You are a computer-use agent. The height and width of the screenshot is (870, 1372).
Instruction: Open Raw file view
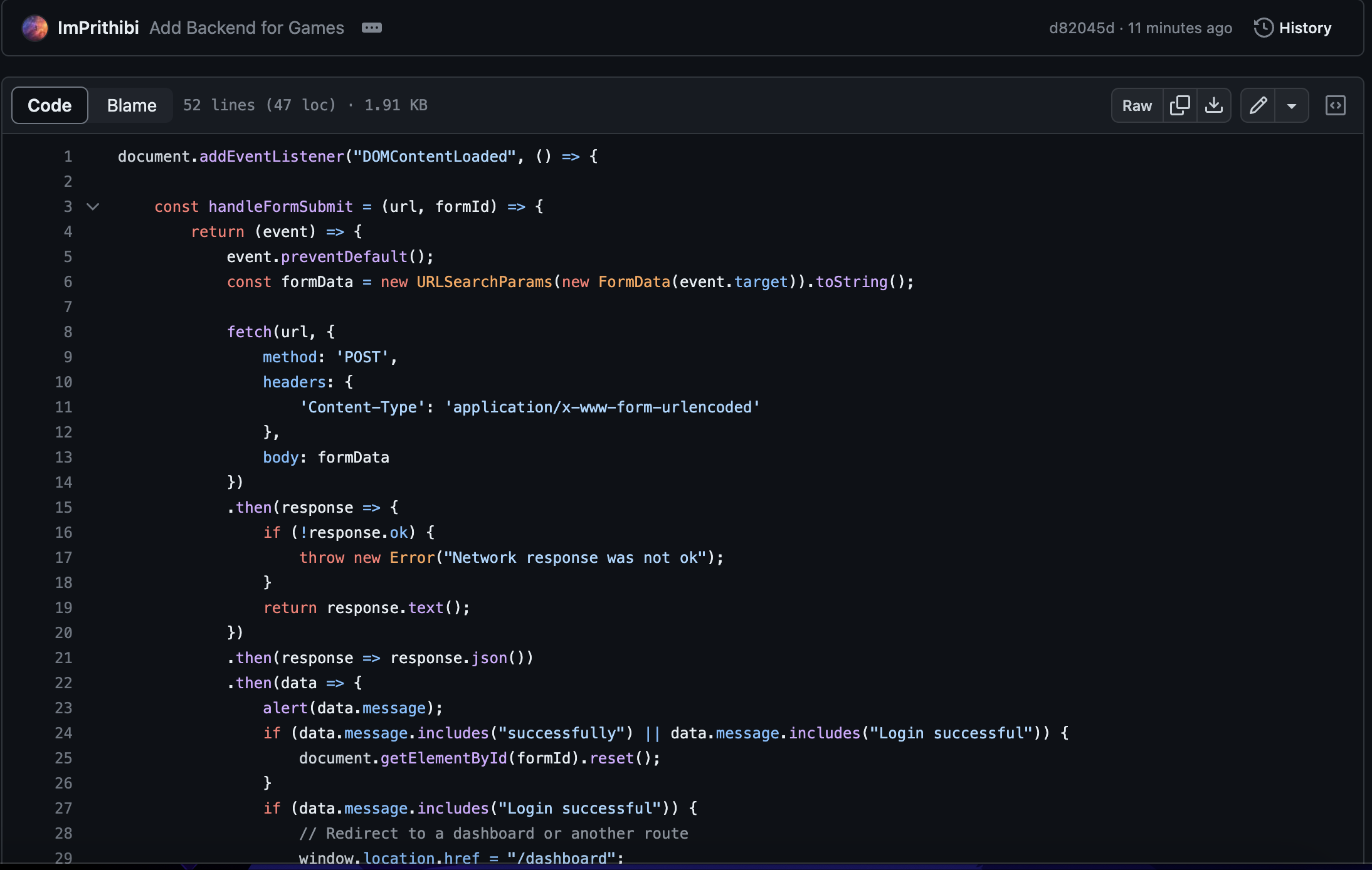point(1137,105)
